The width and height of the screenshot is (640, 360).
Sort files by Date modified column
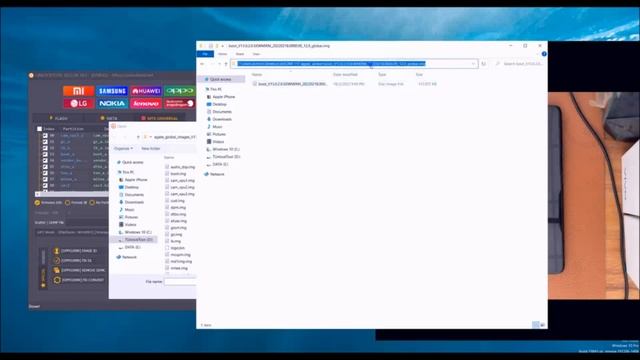tap(345, 75)
